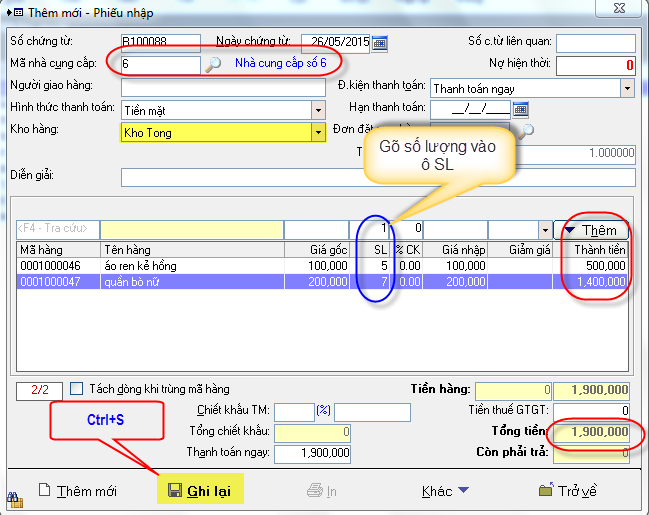649x515 pixels.
Task: Click the Nhà cung cấp số 6 link
Action: coord(281,64)
